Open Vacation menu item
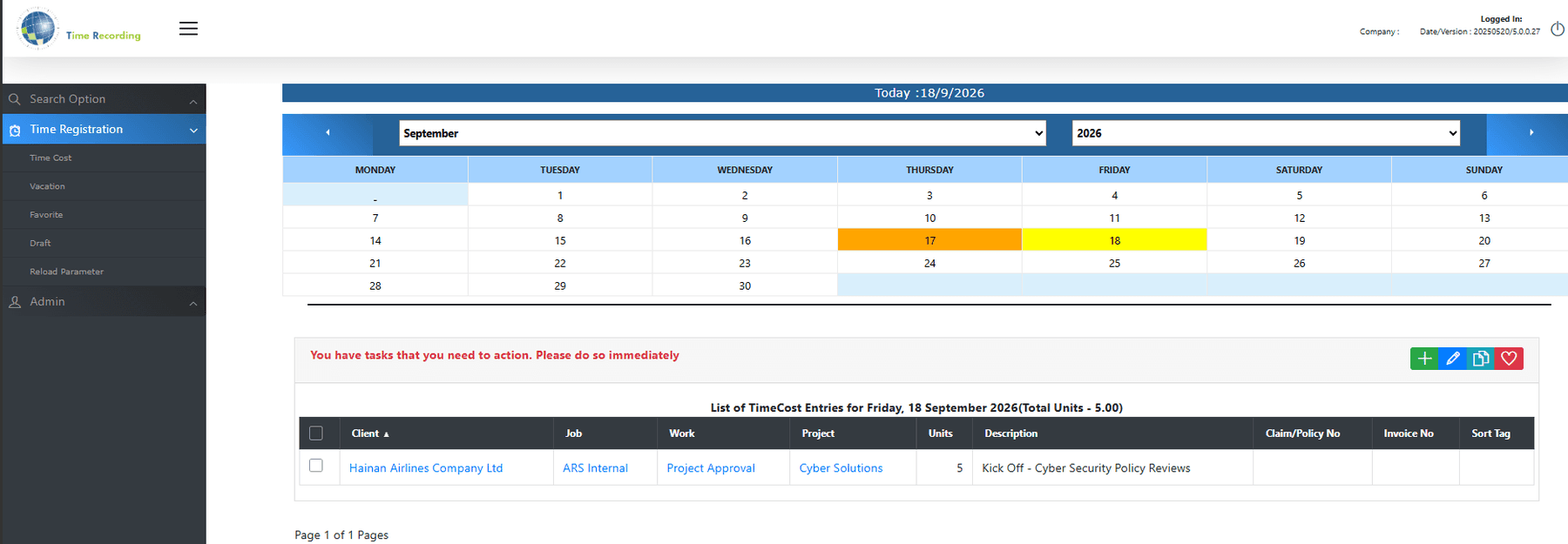Screen dimensions: 1568x544 point(47,186)
